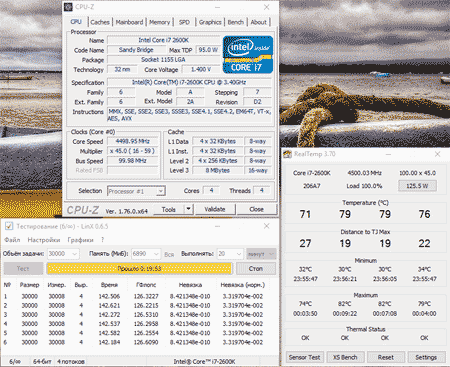Viewport: 450px width, 367px height.
Task: Click the Intel Core i7 logo badge
Action: (x=248, y=55)
